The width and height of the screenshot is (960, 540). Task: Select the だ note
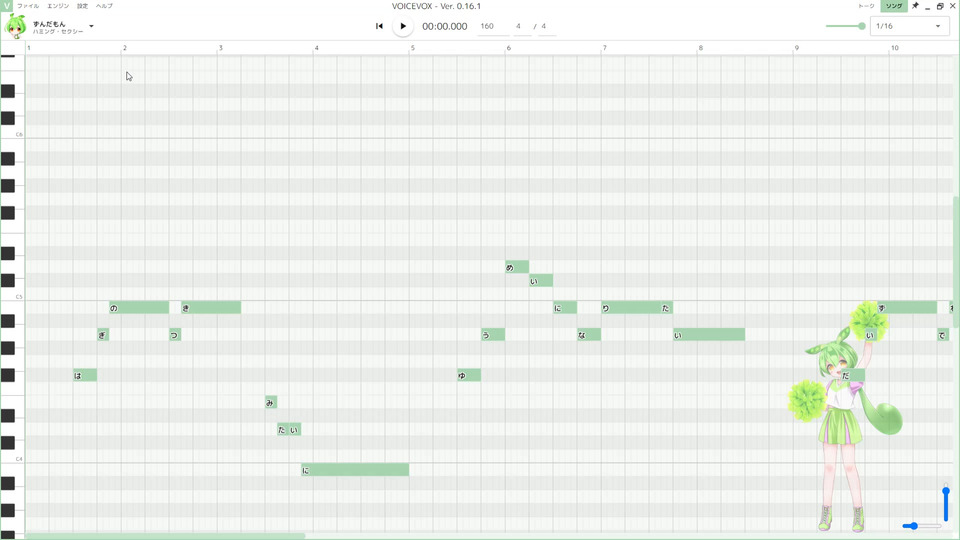[x=853, y=375]
